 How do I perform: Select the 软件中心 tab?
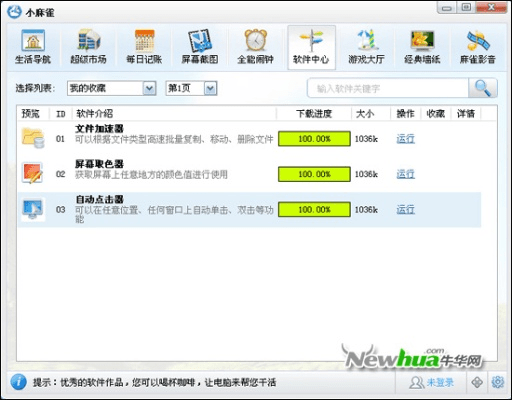coord(311,47)
